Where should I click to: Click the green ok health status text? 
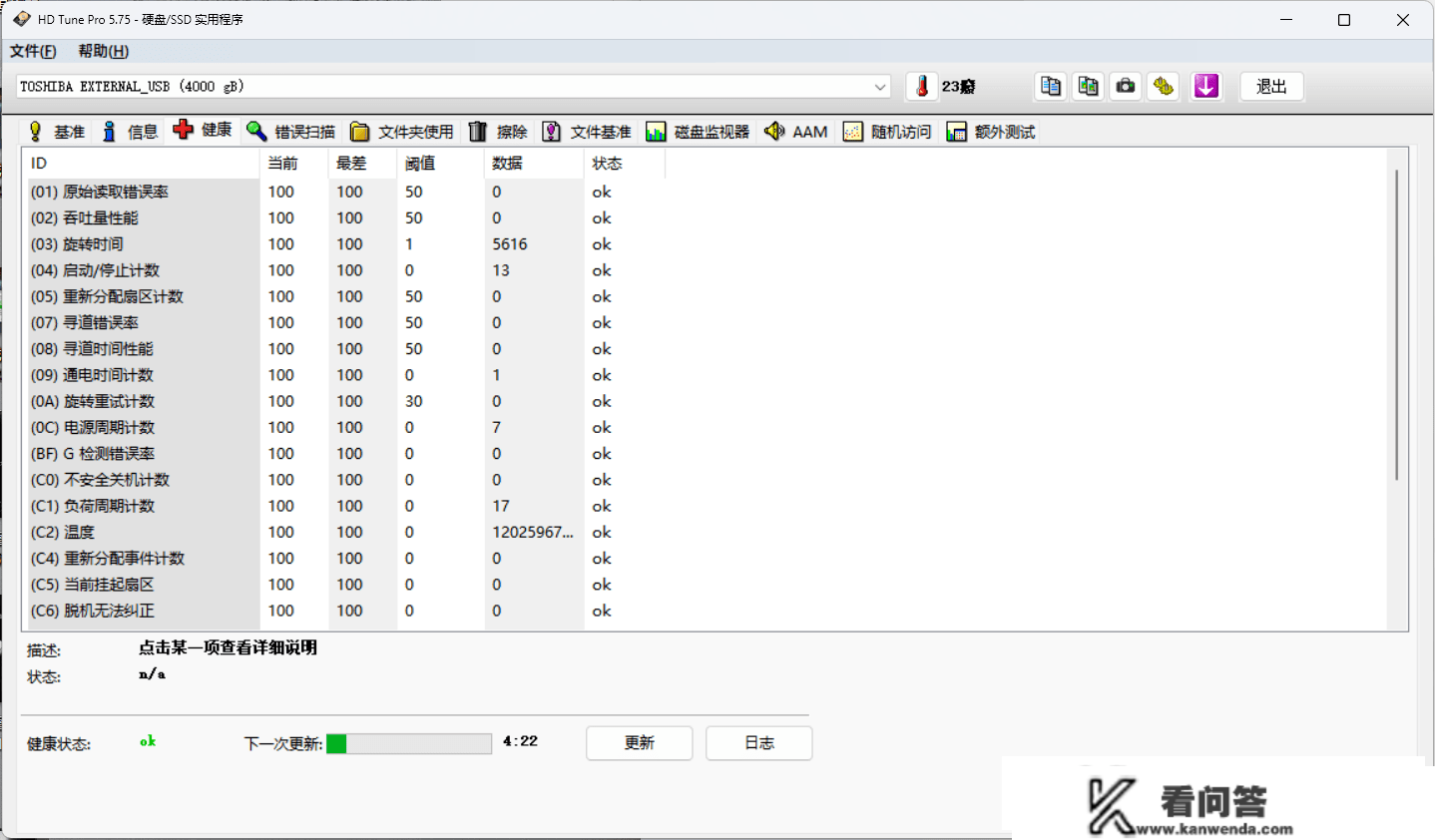pos(148,741)
